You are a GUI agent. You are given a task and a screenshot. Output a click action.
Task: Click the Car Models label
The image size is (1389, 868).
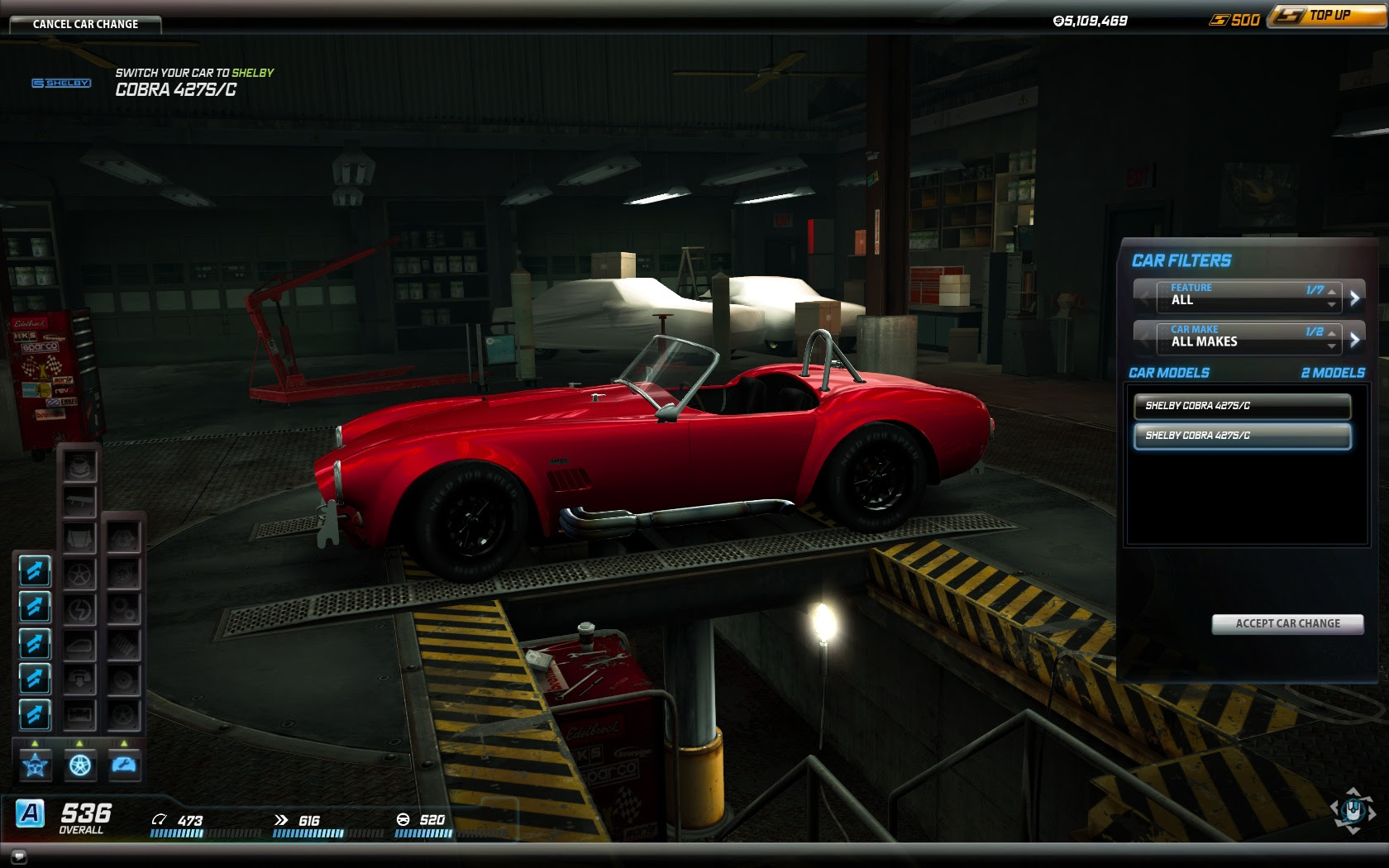coord(1168,373)
